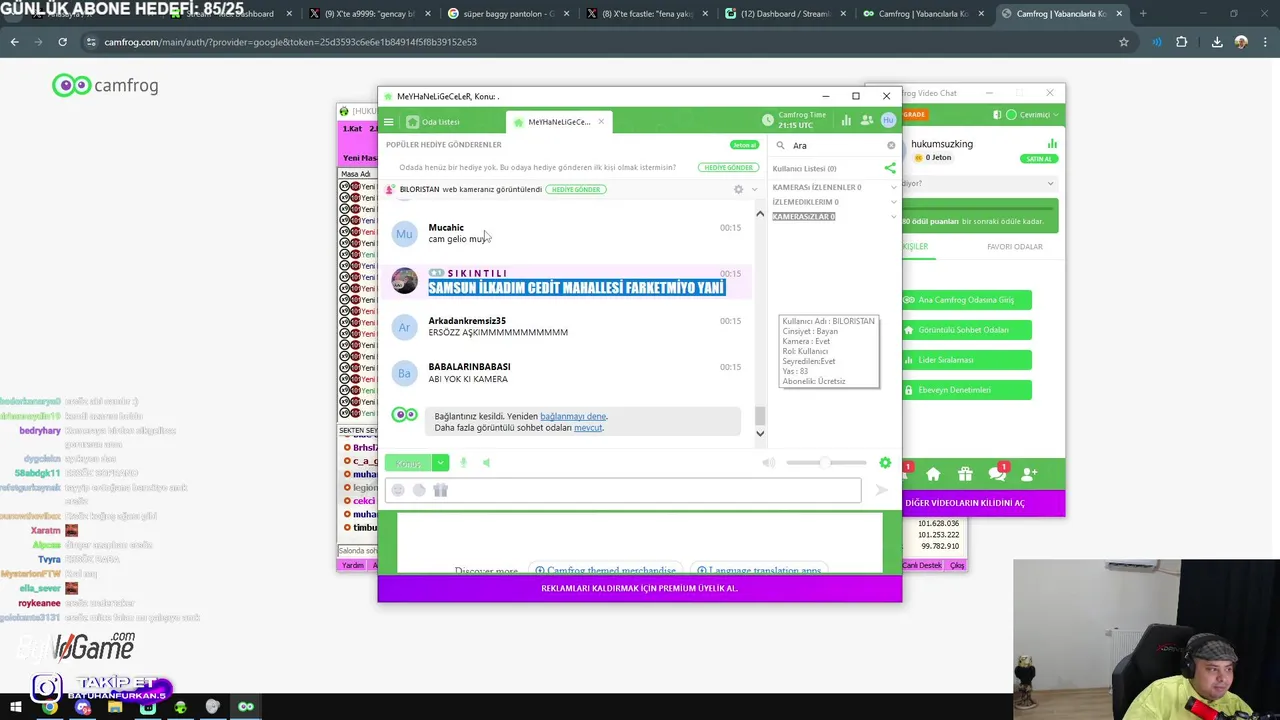Viewport: 1280px width, 720px height.
Task: Open the Windows Start menu
Action: 16,707
